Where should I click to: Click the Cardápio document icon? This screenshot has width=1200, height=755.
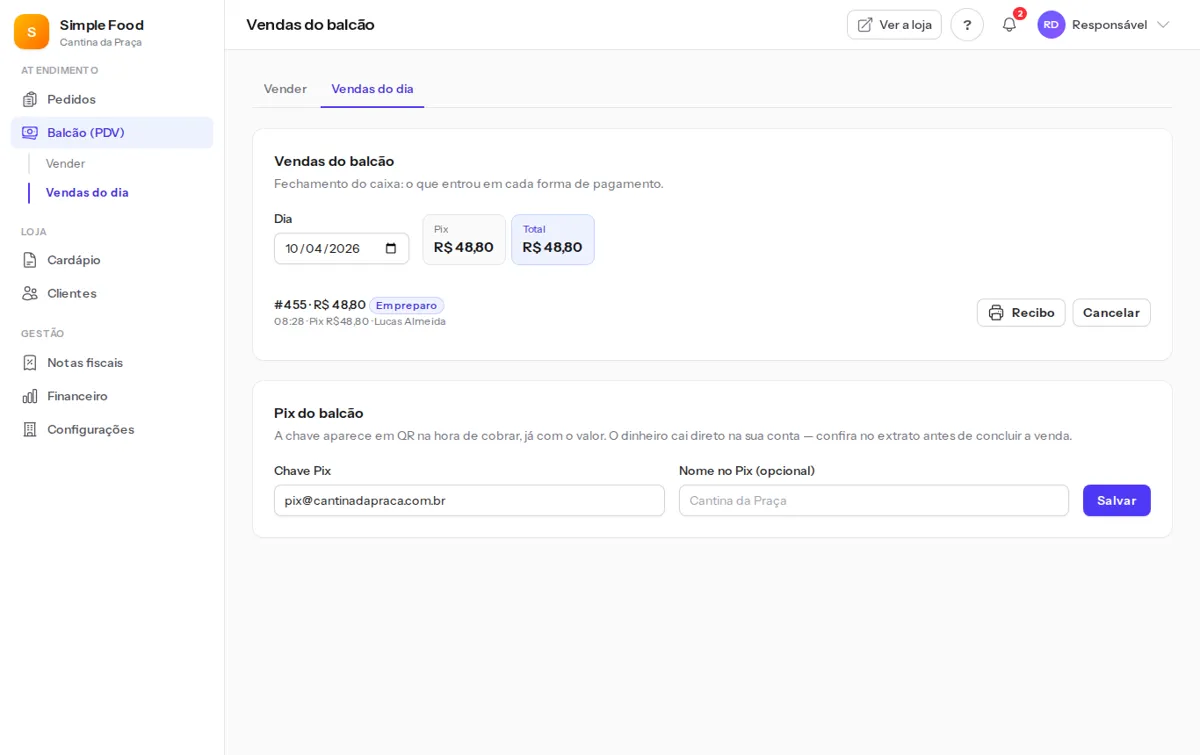click(x=30, y=260)
